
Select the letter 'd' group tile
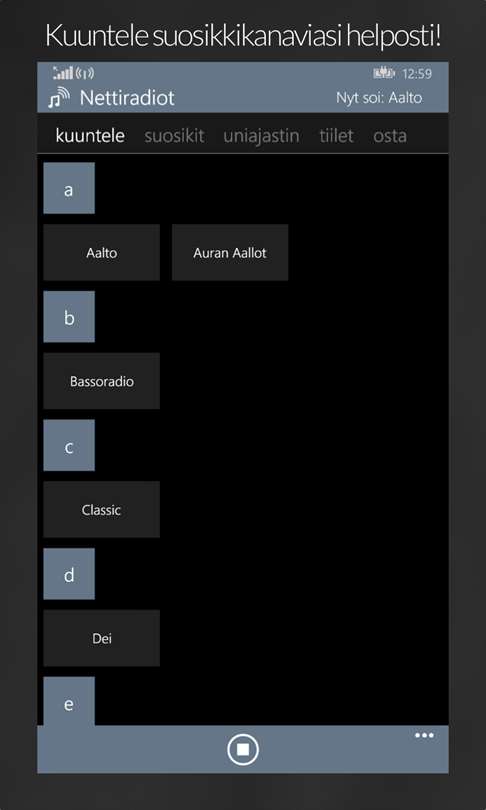click(x=69, y=574)
